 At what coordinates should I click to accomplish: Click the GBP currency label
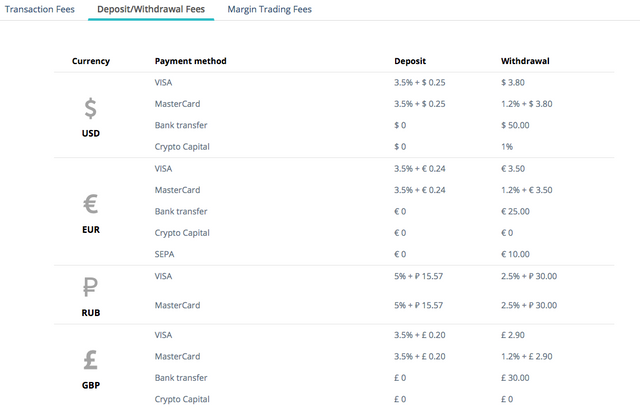pos(91,384)
